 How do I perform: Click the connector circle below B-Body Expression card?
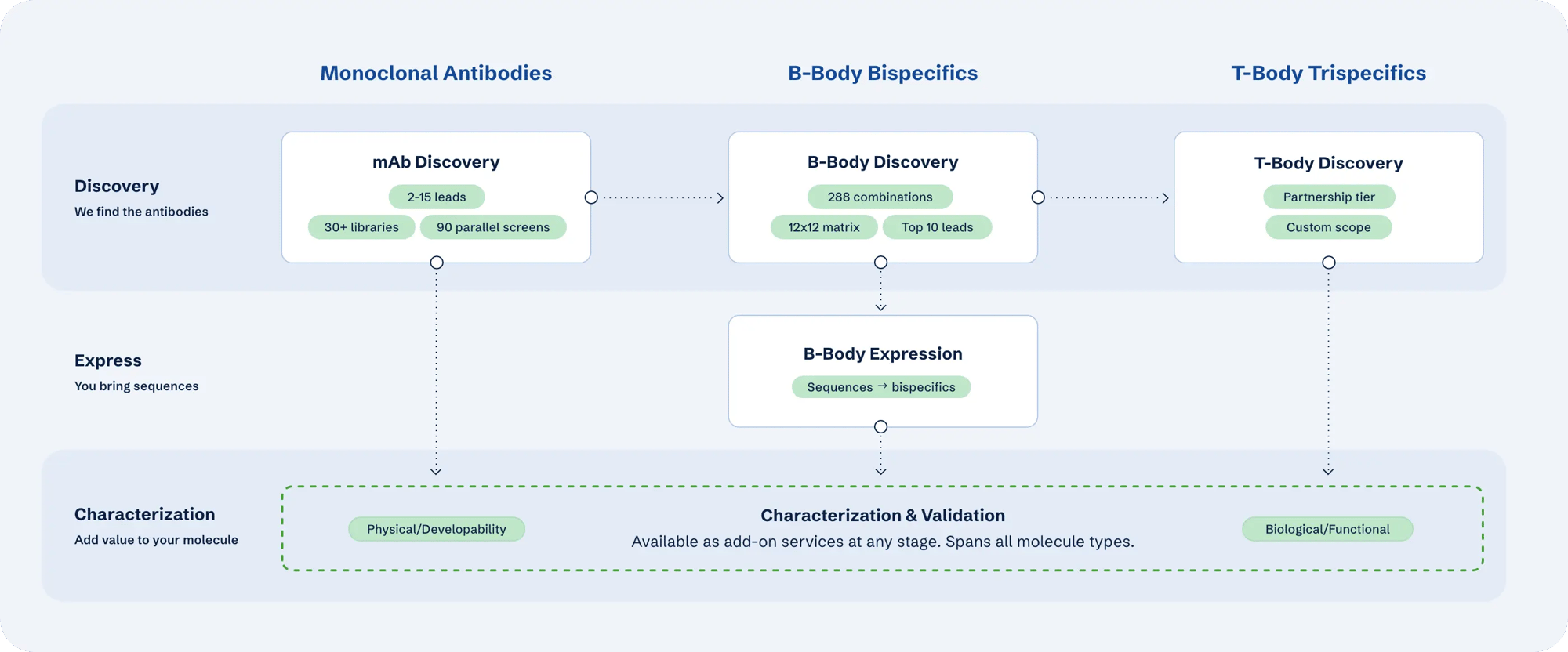coord(881,427)
